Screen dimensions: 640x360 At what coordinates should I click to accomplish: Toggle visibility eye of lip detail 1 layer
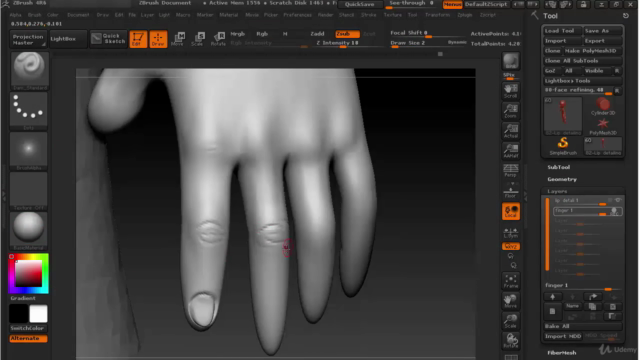[x=618, y=200]
